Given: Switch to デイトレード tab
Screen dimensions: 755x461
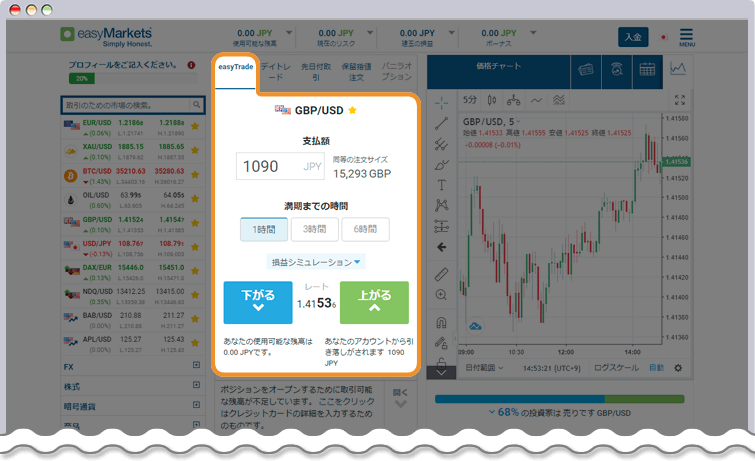Looking at the screenshot, I should [x=276, y=72].
